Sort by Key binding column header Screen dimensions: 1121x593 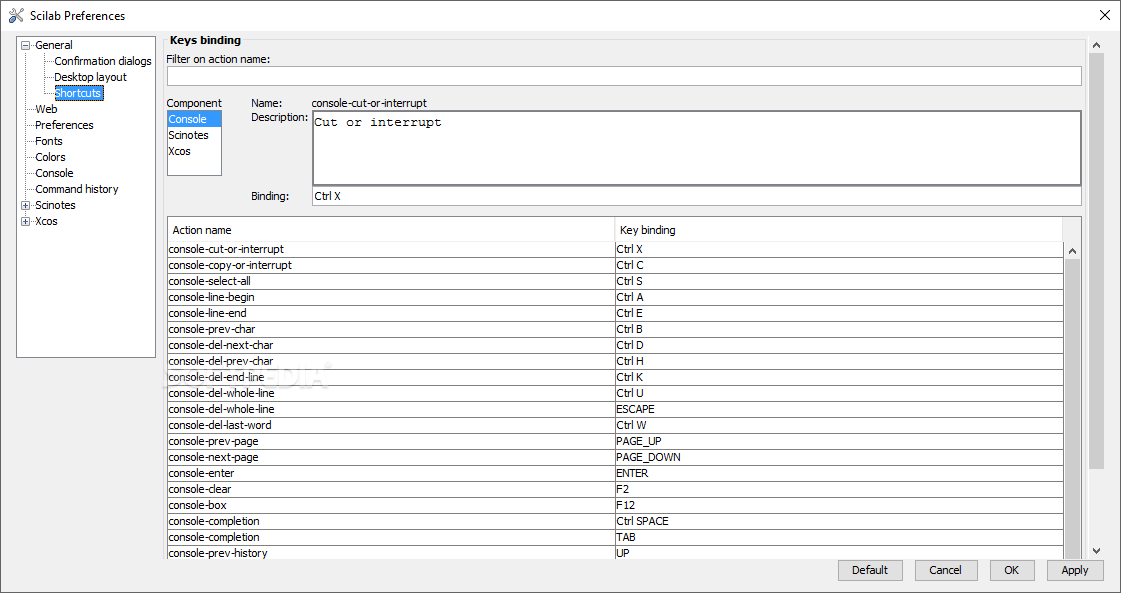point(839,230)
